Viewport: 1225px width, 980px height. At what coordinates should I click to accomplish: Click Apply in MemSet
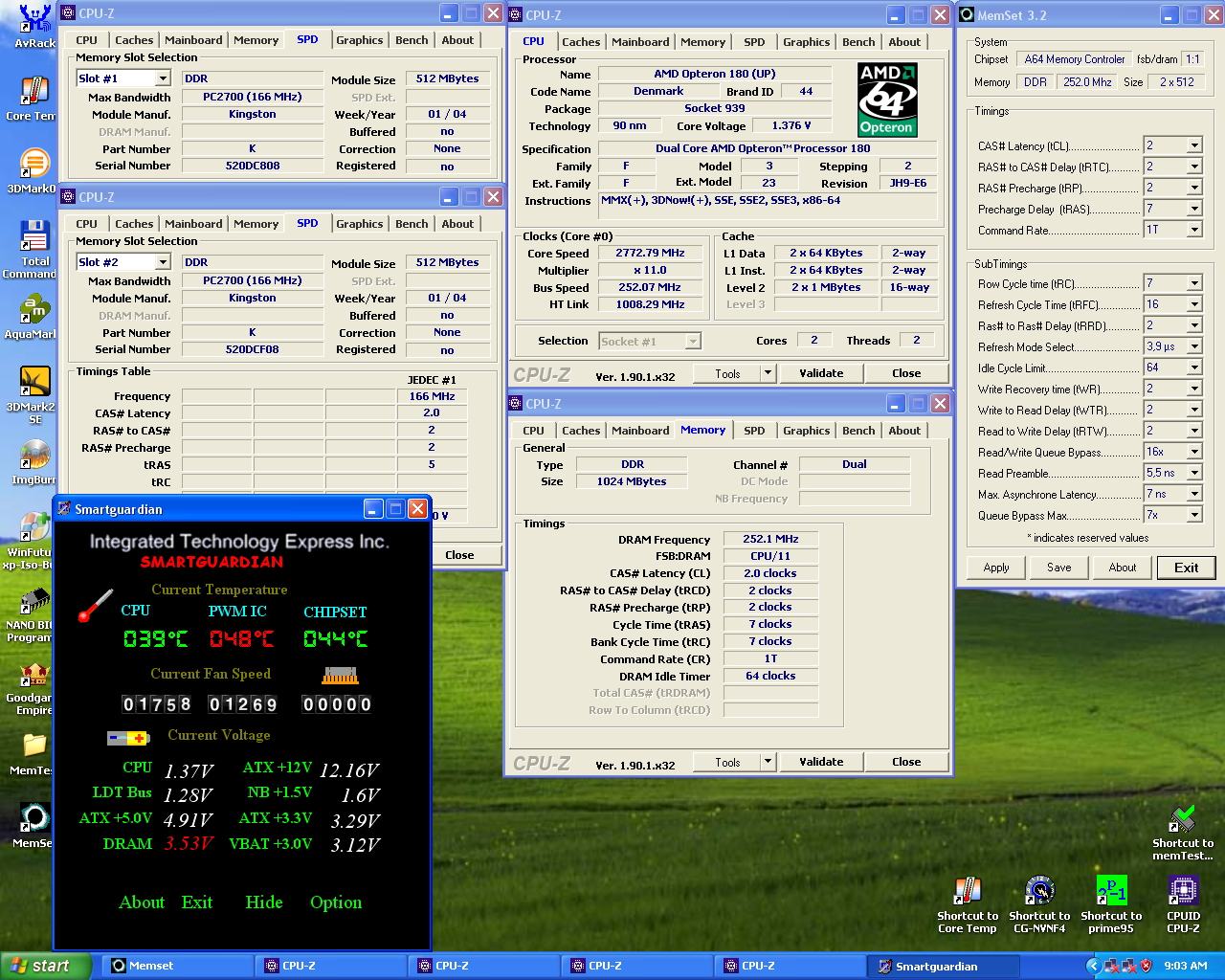click(x=996, y=568)
